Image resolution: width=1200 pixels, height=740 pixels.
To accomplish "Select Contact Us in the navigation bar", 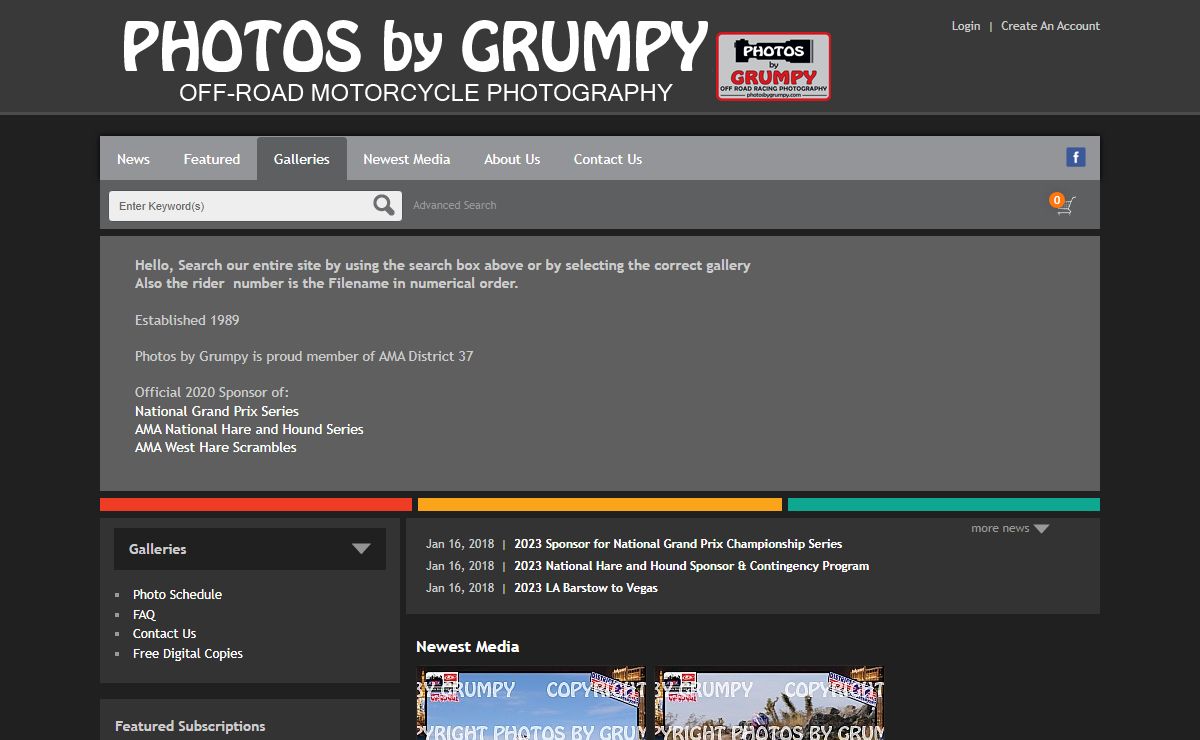I will (x=607, y=159).
